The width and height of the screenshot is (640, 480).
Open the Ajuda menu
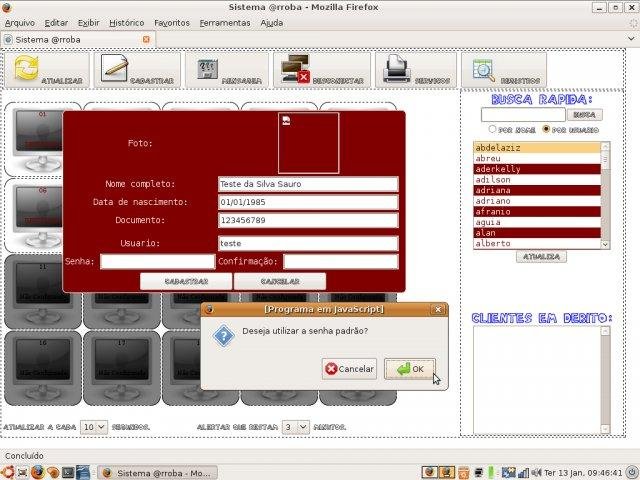(x=272, y=23)
